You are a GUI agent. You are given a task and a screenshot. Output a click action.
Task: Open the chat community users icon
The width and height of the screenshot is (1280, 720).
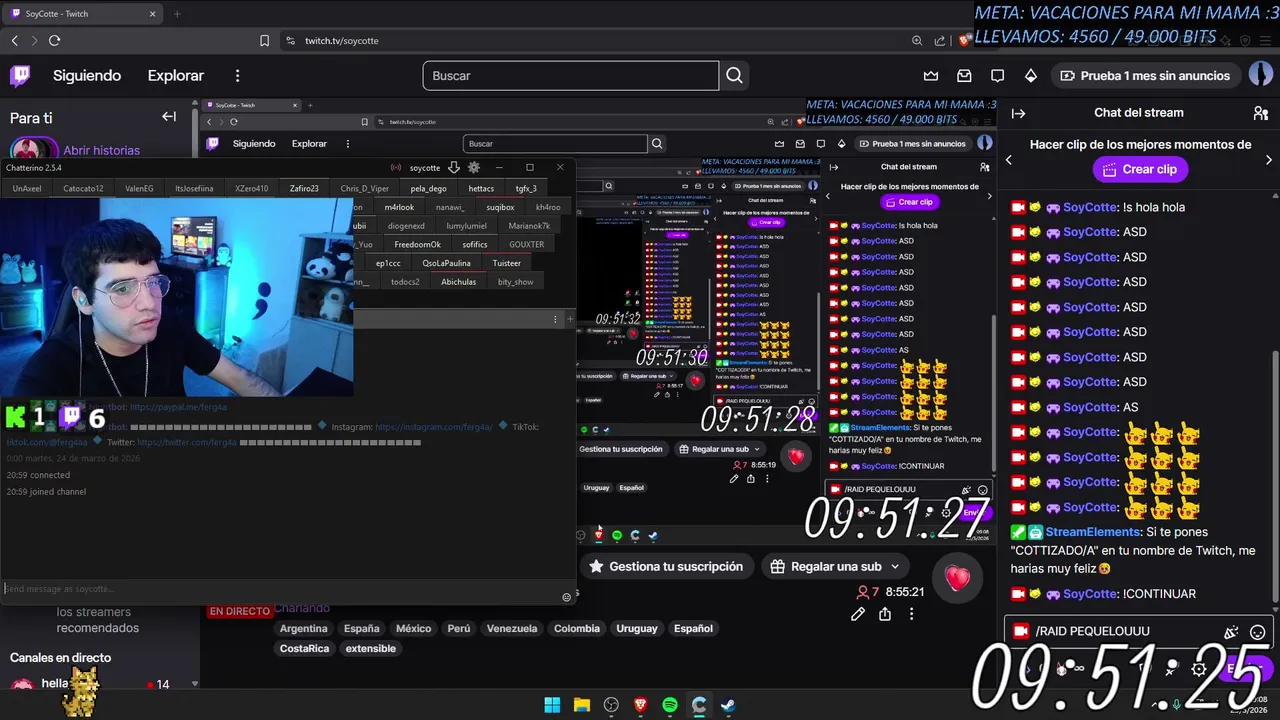pyautogui.click(x=1260, y=113)
